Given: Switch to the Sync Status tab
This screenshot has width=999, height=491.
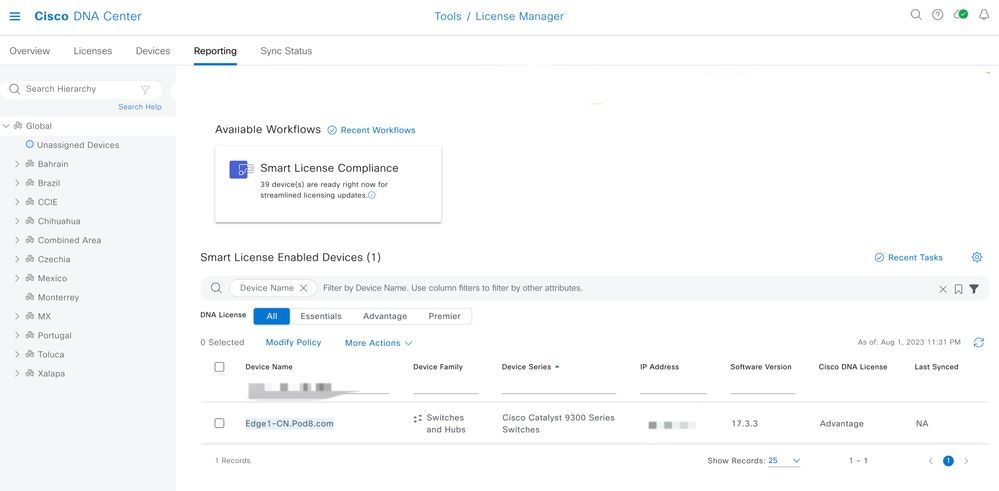Looking at the screenshot, I should pos(286,51).
